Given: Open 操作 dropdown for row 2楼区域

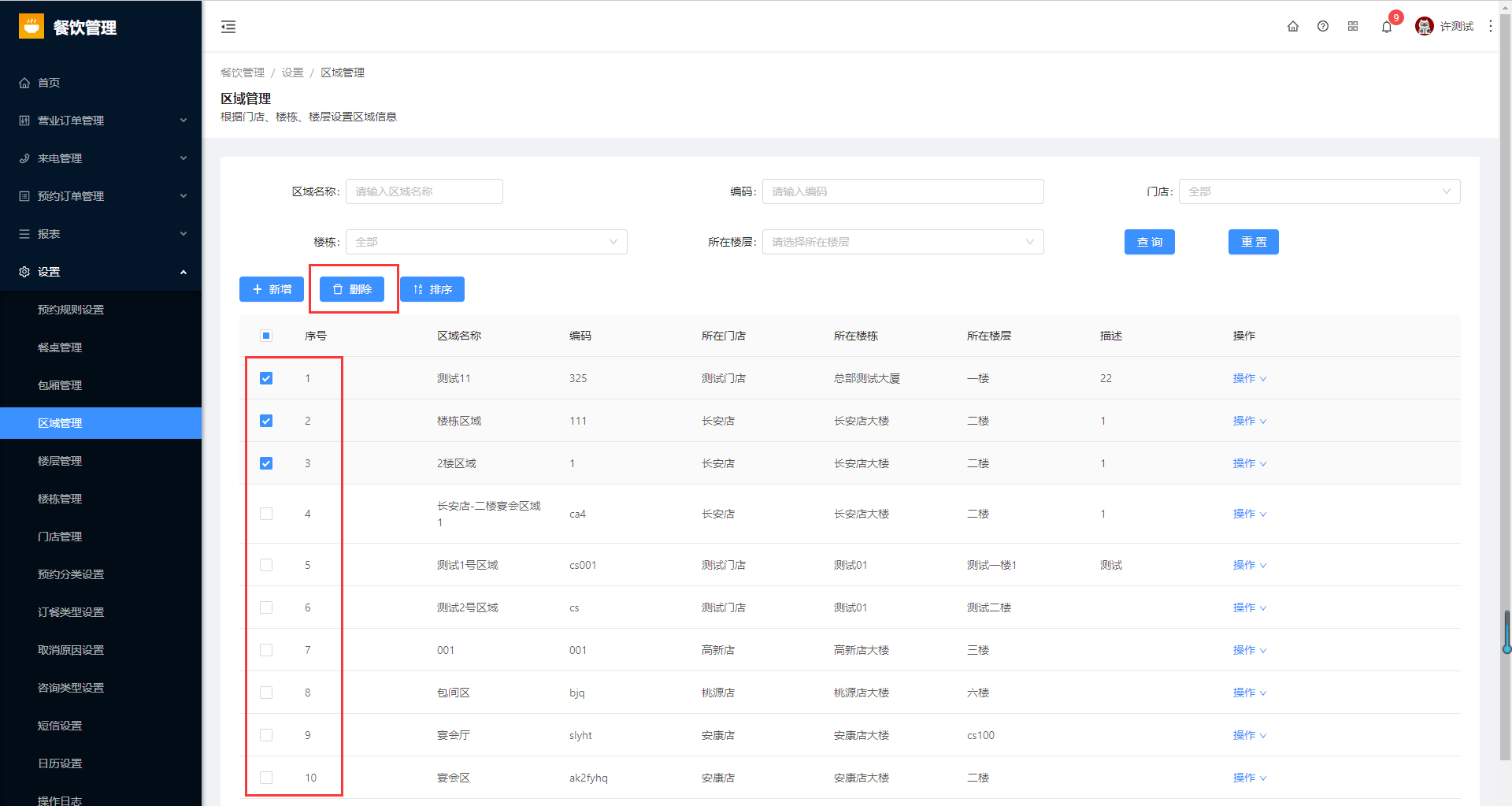Looking at the screenshot, I should (x=1250, y=463).
